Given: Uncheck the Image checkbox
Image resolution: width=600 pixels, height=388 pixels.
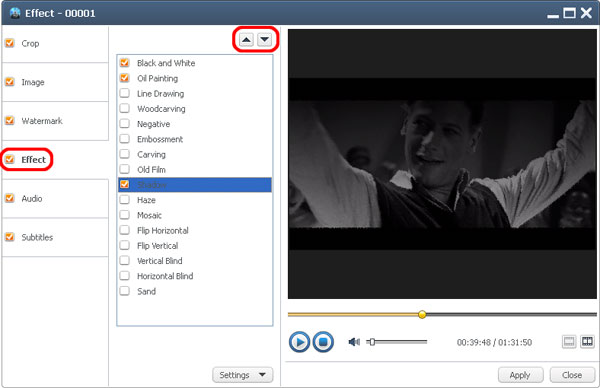Looking at the screenshot, I should pyautogui.click(x=10, y=82).
